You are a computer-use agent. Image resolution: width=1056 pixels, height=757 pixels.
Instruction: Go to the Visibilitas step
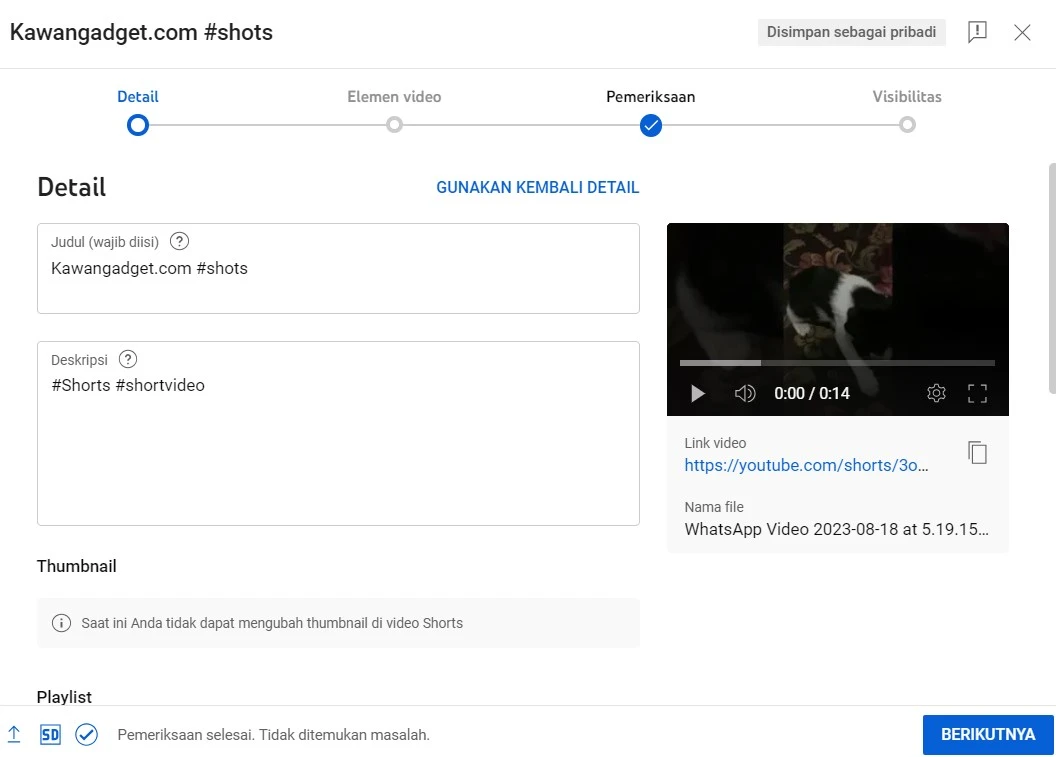[x=907, y=125]
